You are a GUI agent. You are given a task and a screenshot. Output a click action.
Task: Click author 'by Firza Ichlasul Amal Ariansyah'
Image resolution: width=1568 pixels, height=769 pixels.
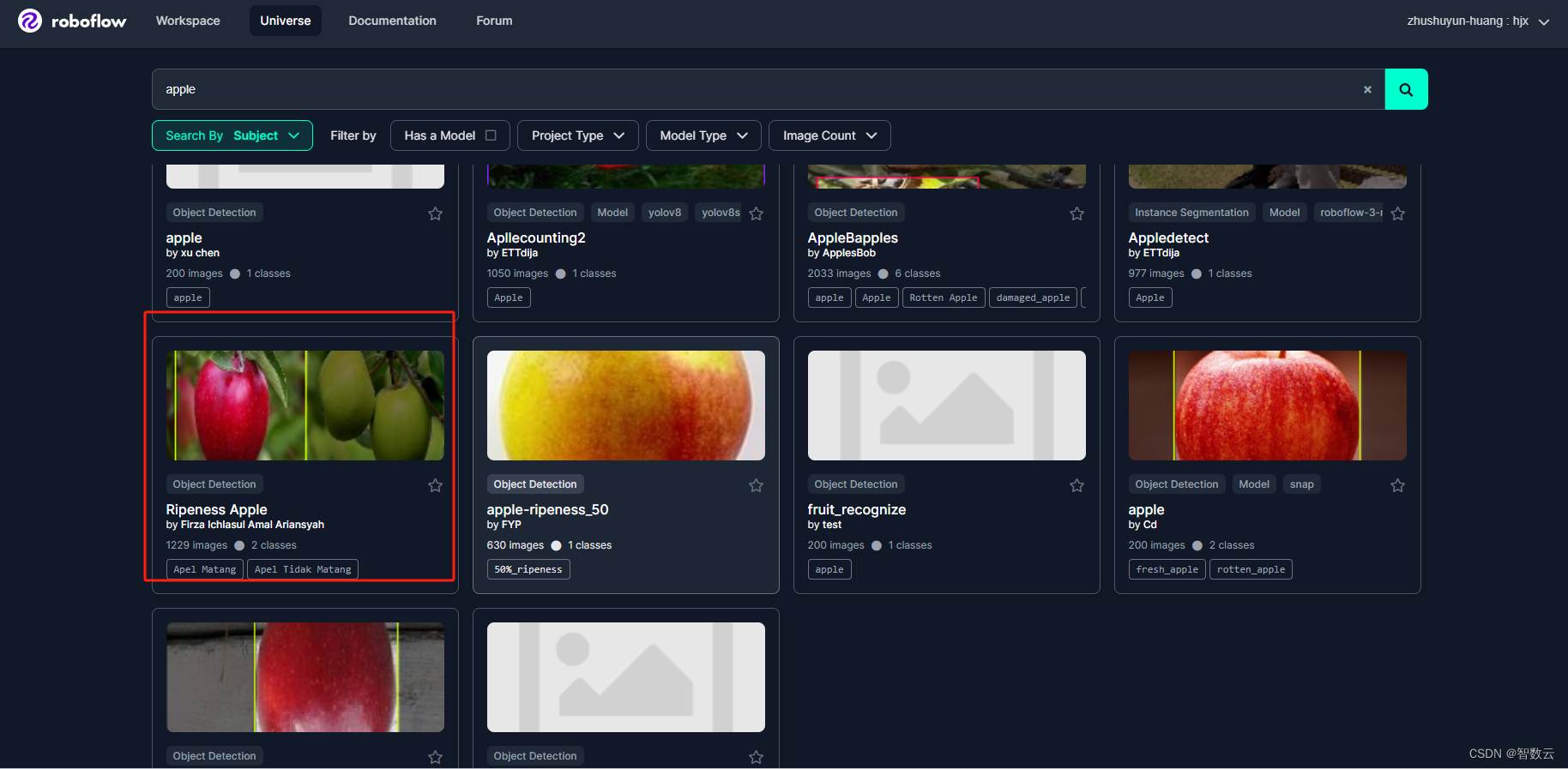(x=245, y=525)
